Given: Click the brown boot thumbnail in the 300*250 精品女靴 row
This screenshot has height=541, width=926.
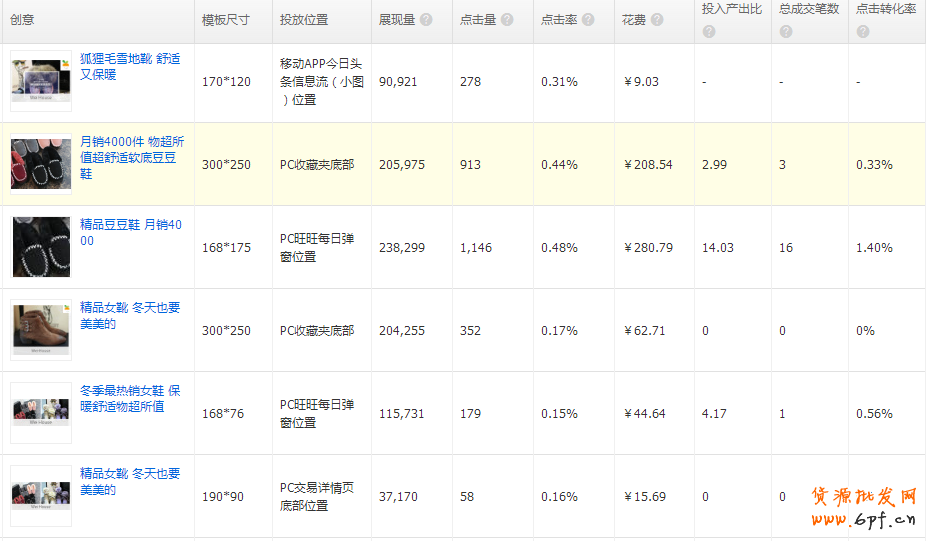Looking at the screenshot, I should tap(41, 329).
